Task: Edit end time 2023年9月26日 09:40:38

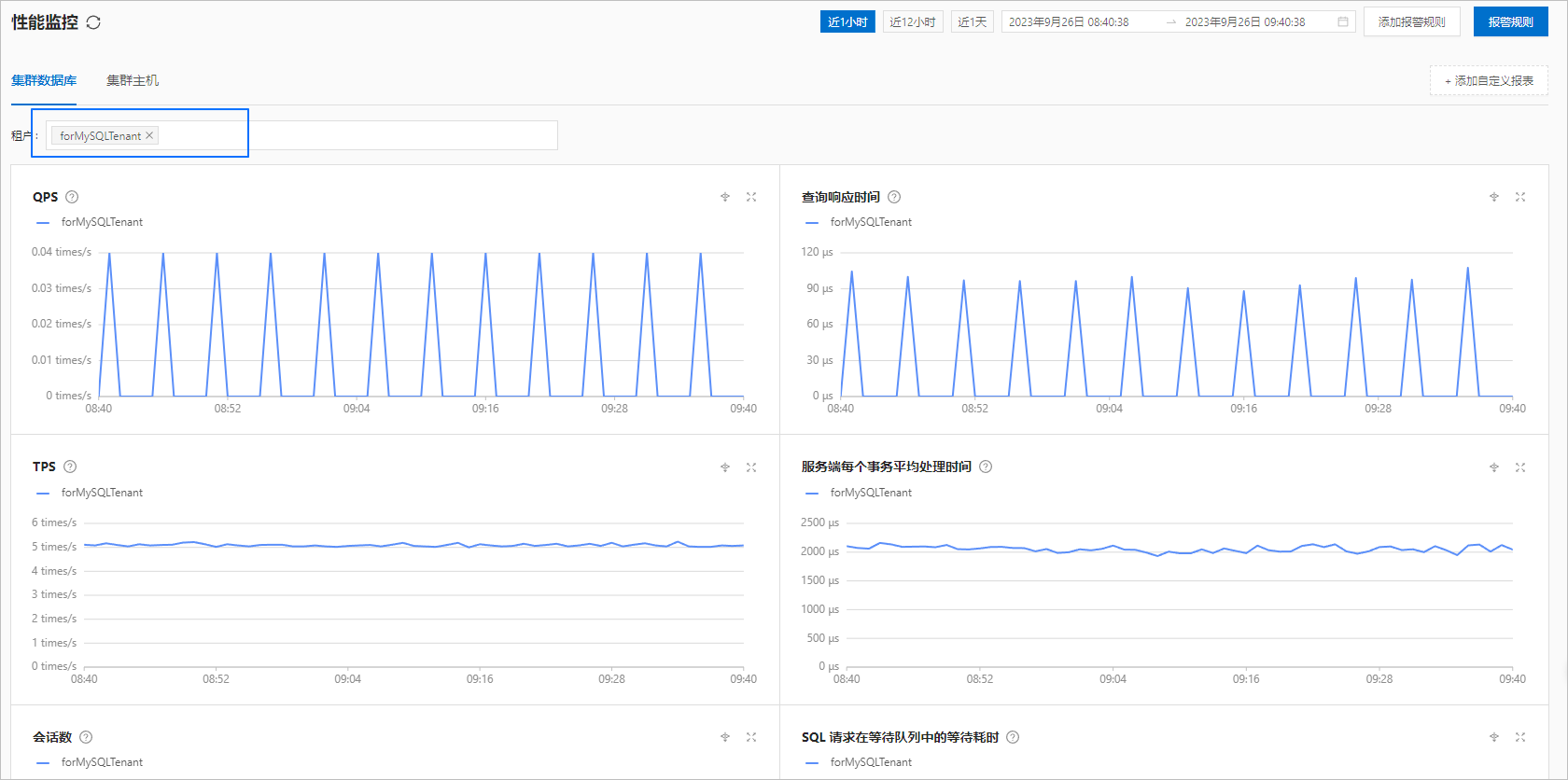Action: 1245,21
